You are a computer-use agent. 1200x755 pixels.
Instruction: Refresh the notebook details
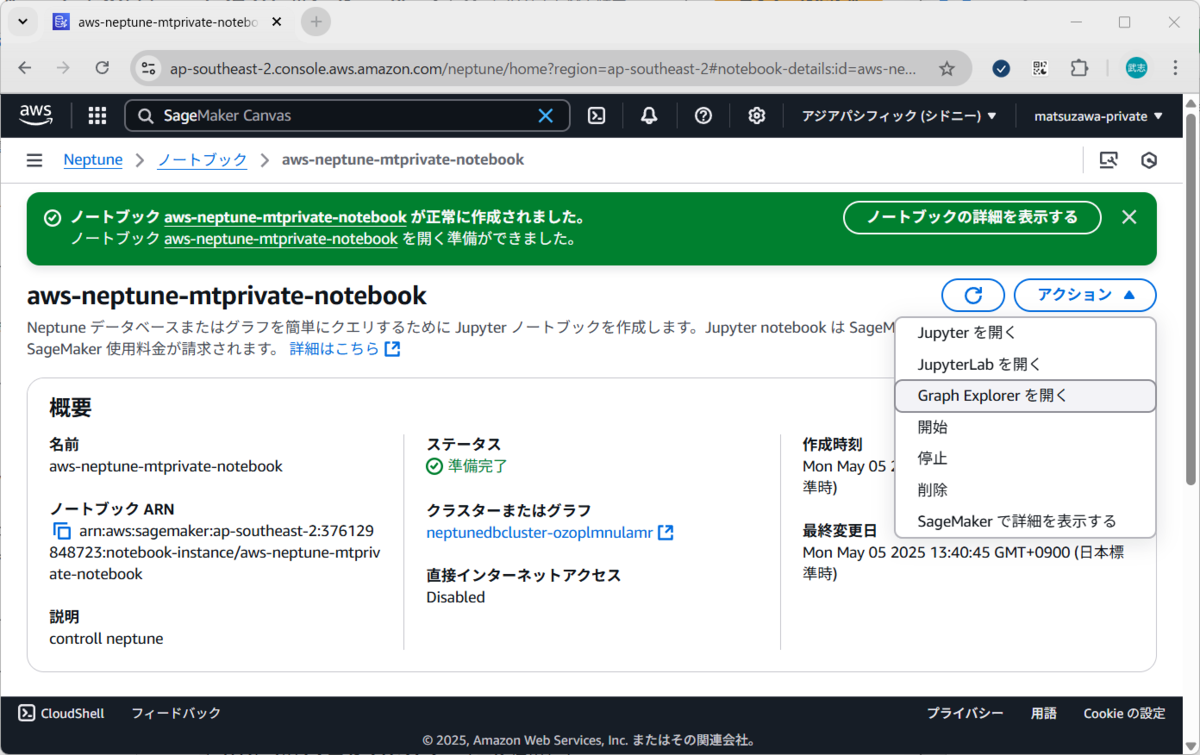tap(973, 295)
